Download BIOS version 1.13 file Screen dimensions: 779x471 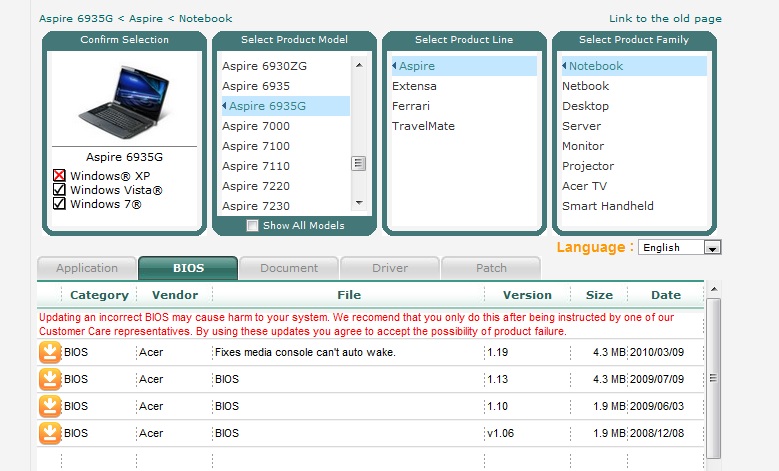click(50, 379)
